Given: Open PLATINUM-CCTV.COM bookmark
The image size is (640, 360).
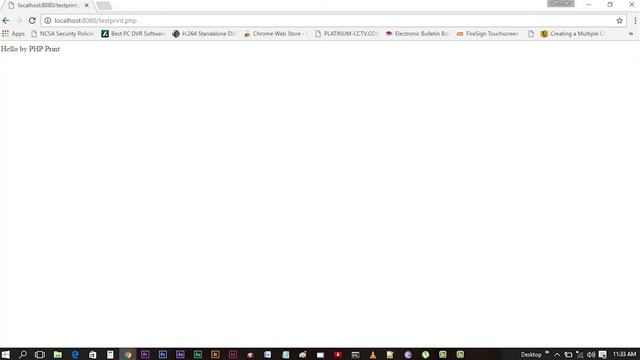Looking at the screenshot, I should tap(346, 33).
